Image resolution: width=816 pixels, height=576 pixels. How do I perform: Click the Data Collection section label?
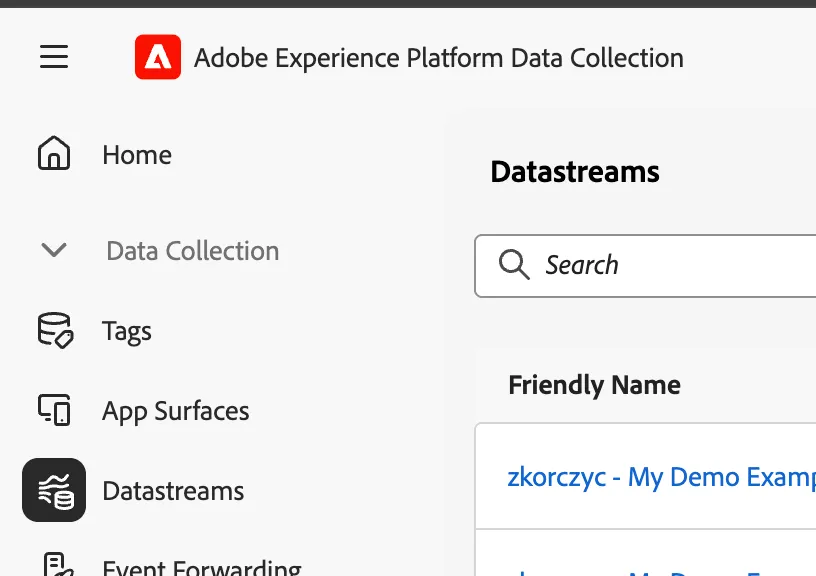pos(193,251)
